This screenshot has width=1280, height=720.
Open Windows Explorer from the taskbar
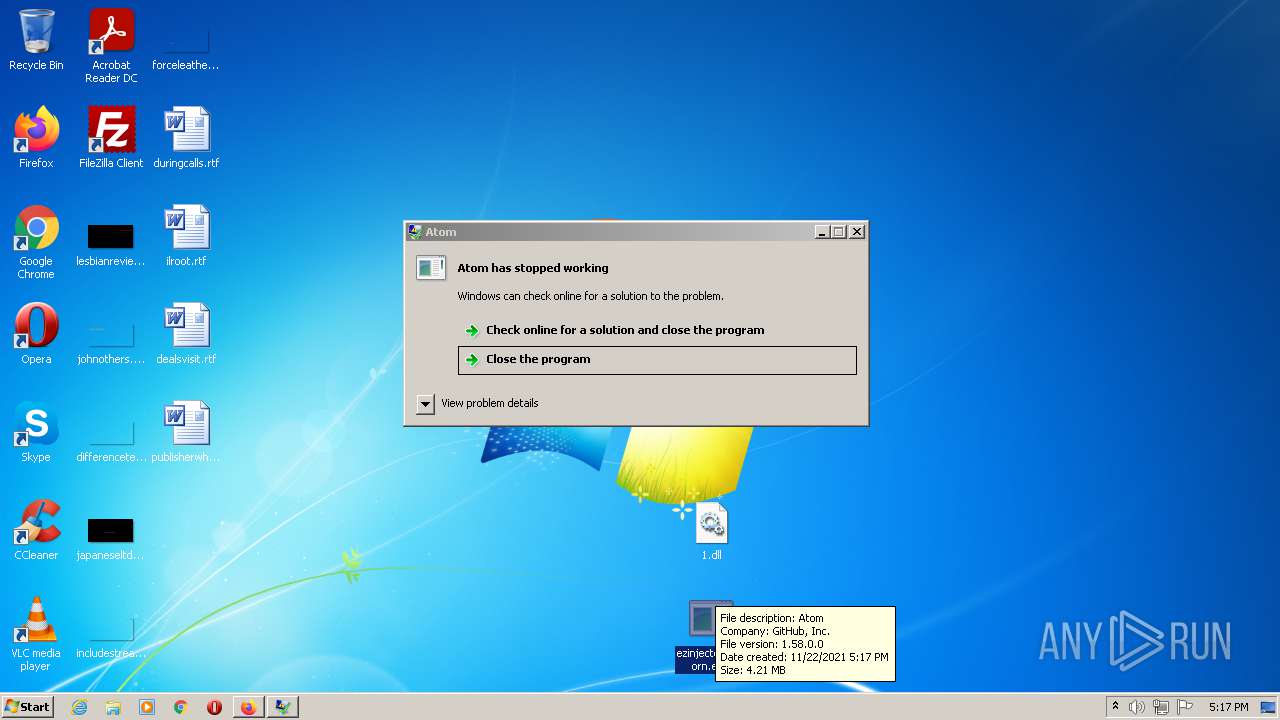pos(113,707)
